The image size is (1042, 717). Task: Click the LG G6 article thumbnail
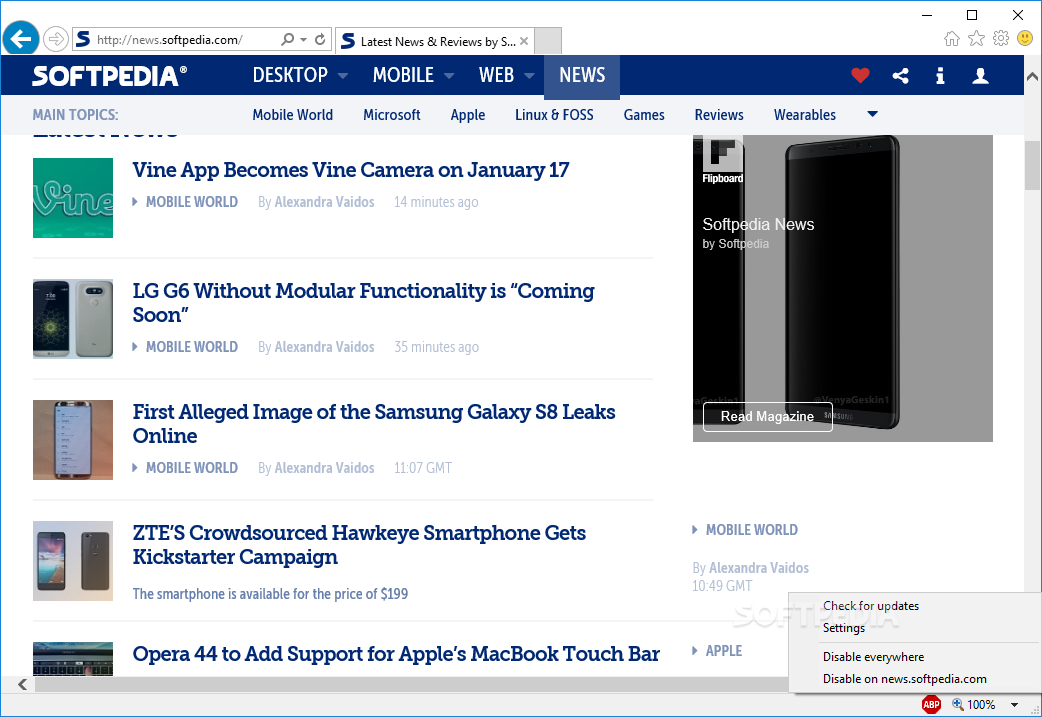[x=73, y=319]
